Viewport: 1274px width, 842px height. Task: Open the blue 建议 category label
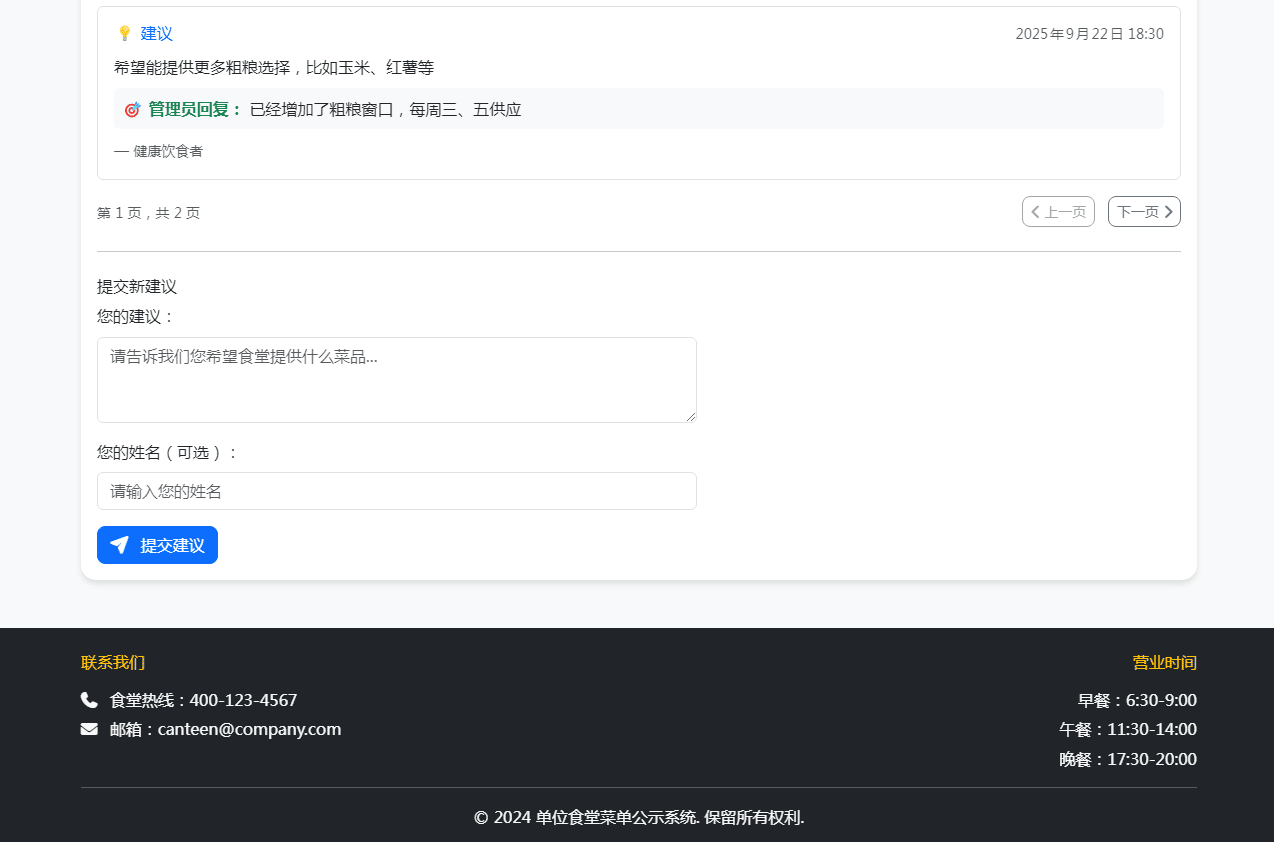pyautogui.click(x=157, y=34)
